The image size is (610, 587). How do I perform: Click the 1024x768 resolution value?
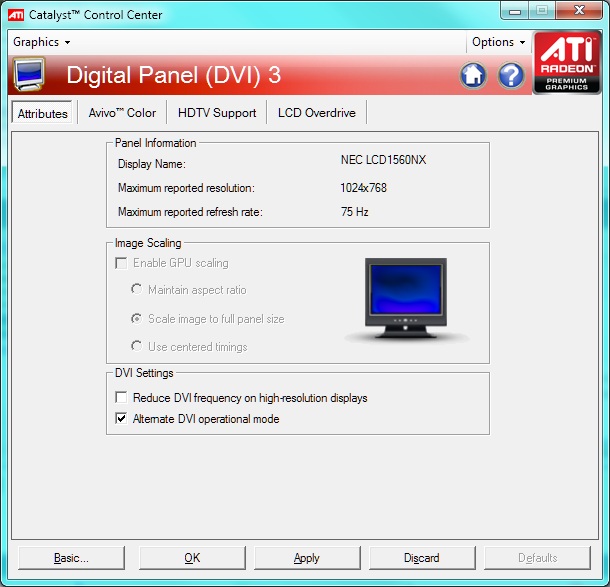(363, 188)
